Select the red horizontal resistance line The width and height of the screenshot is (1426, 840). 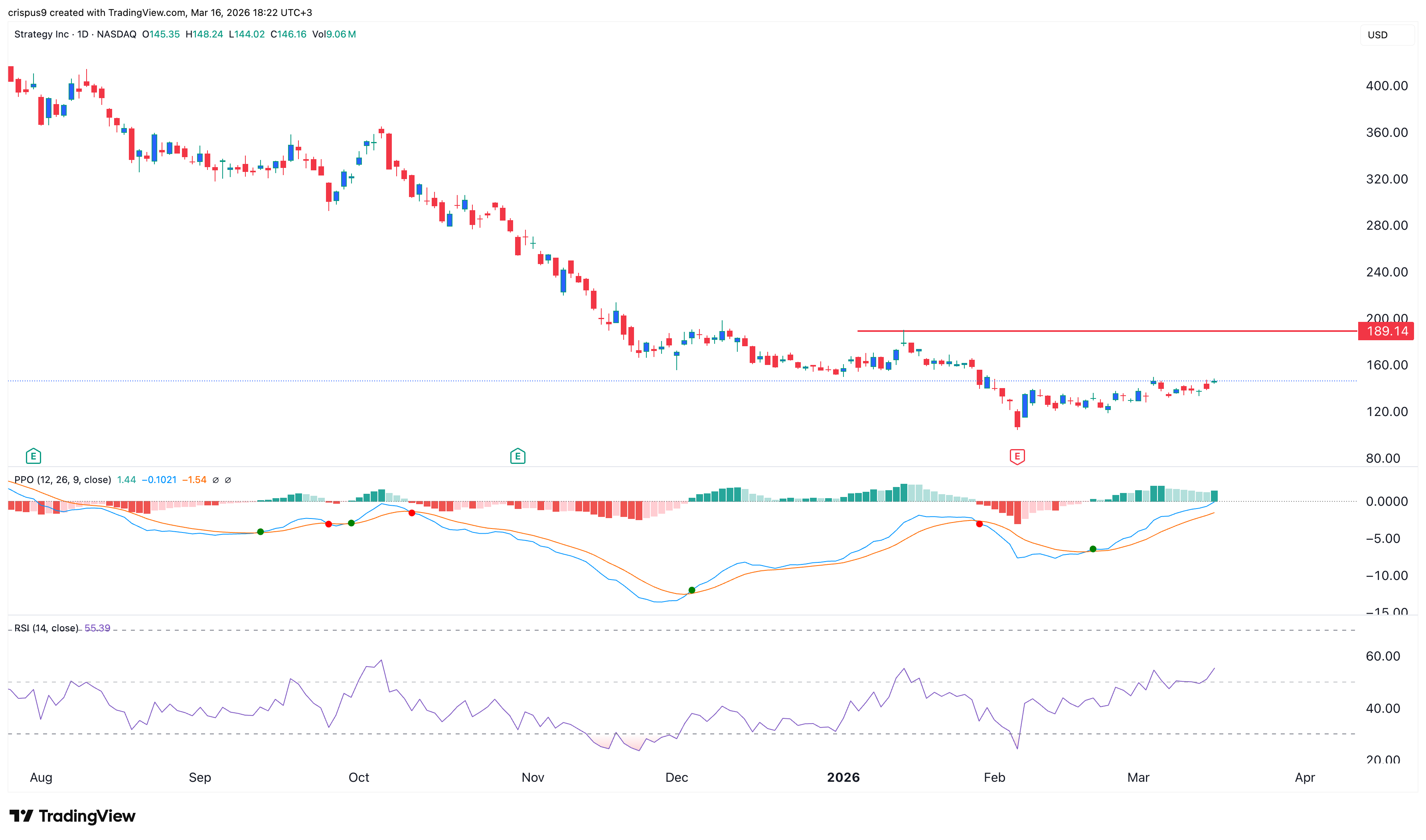[1104, 331]
